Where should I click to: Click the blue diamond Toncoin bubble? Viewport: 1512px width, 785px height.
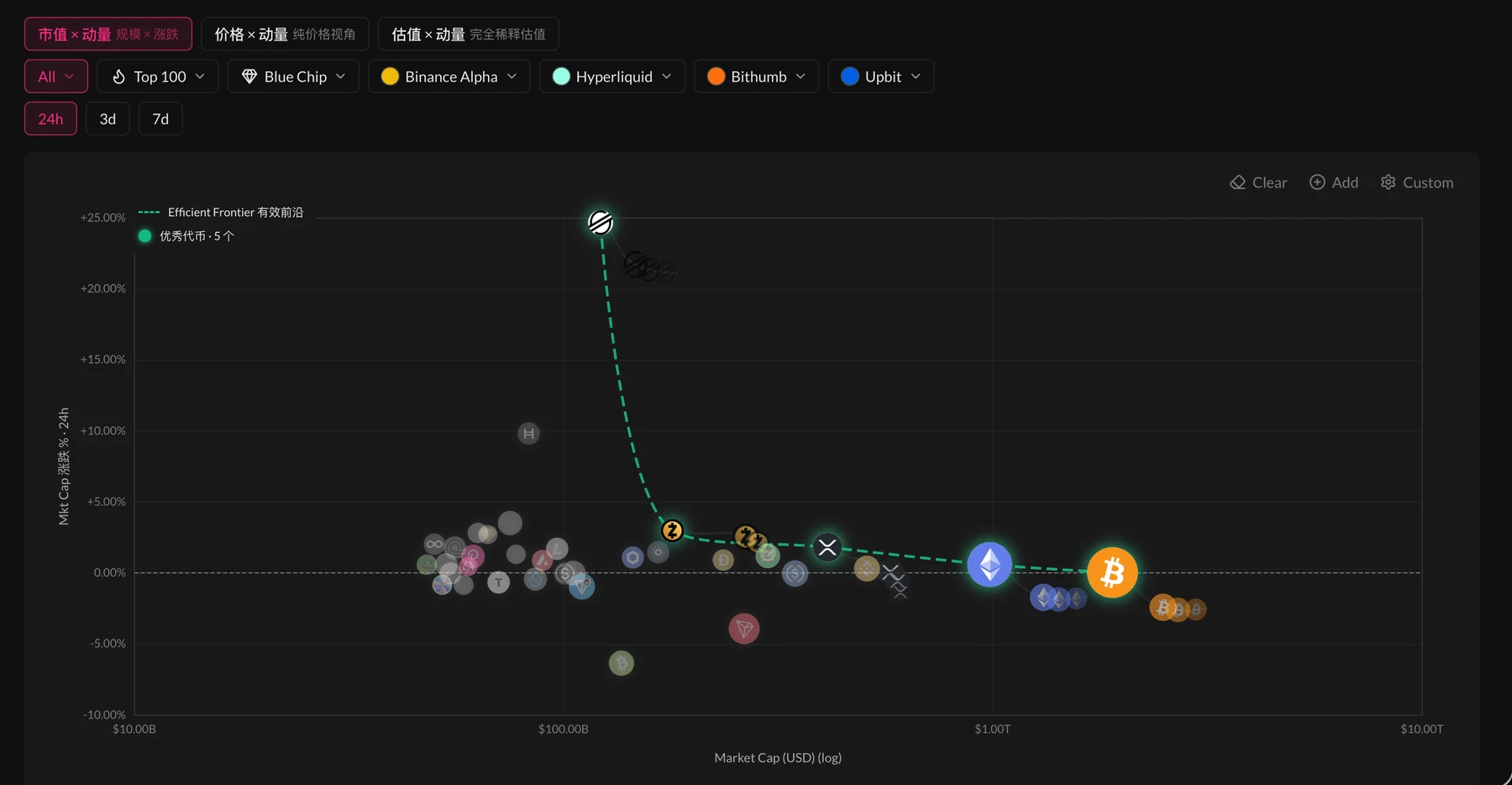tap(581, 586)
